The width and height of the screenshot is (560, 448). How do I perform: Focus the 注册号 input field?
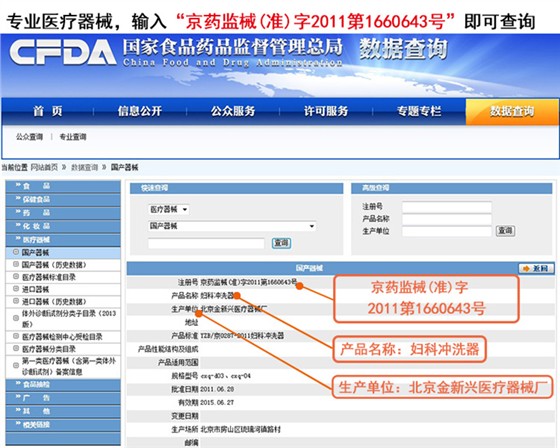[447, 207]
